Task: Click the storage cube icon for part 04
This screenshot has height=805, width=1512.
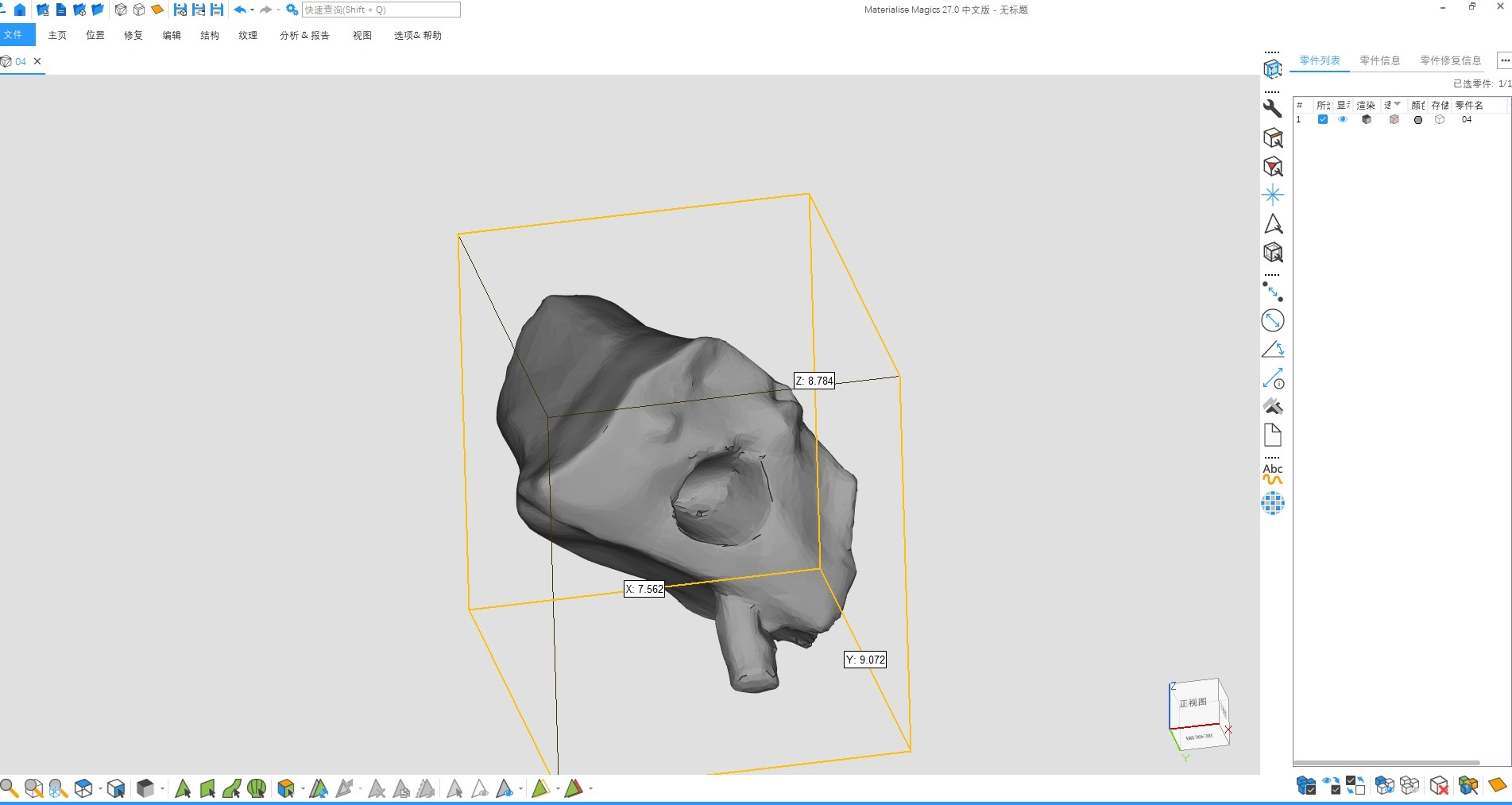Action: (x=1440, y=120)
